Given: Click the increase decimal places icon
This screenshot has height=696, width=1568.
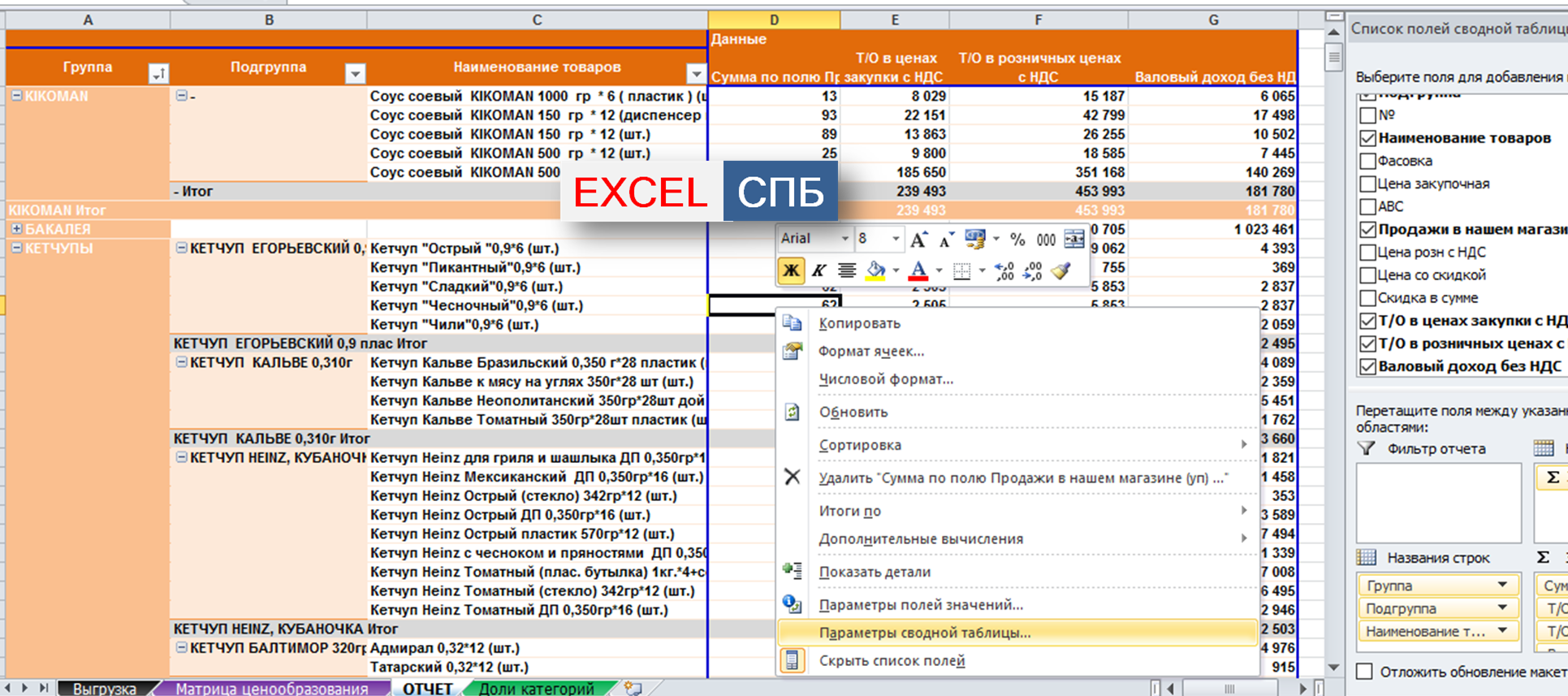Looking at the screenshot, I should [x=1004, y=271].
